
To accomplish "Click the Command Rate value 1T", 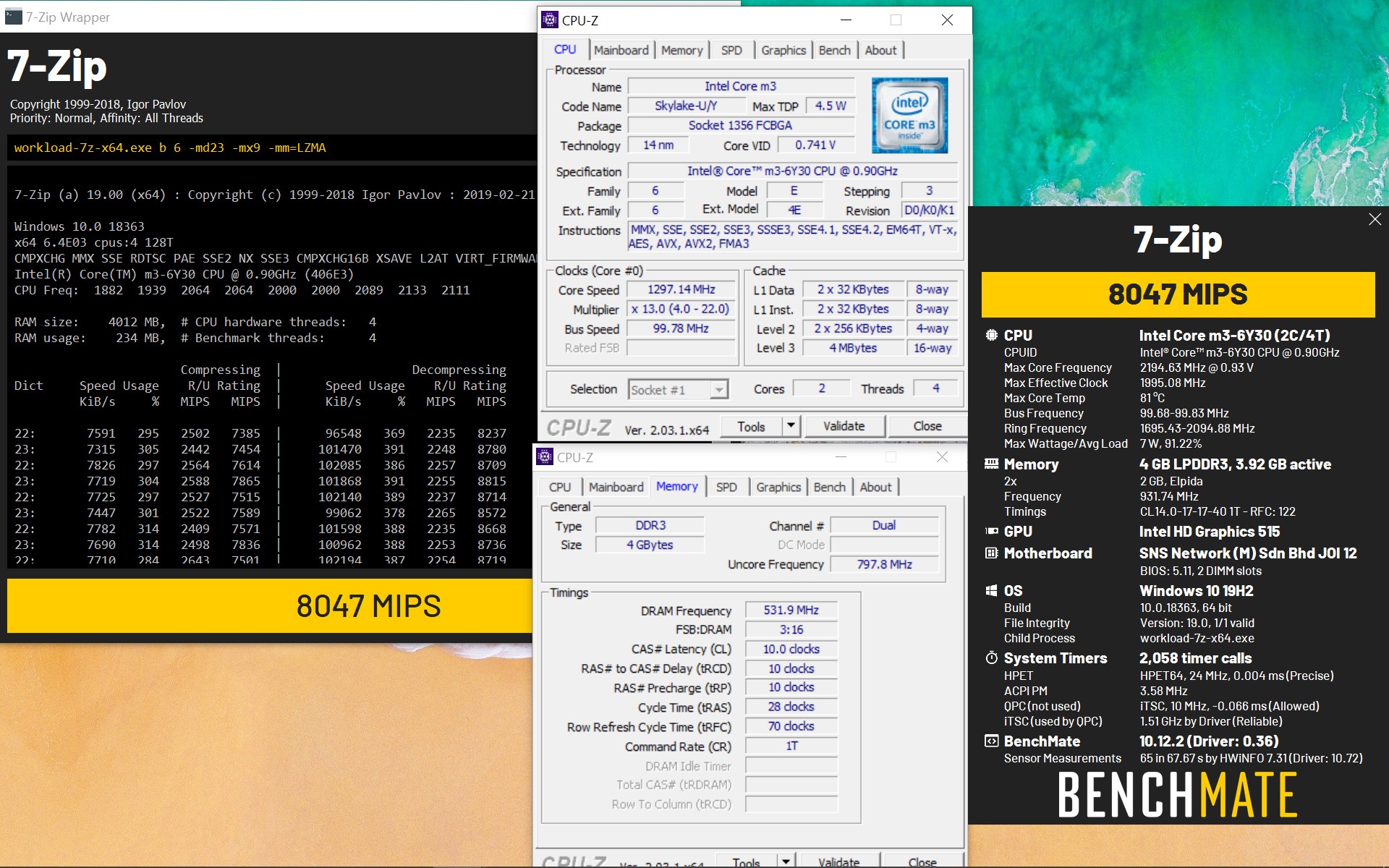I will pyautogui.click(x=791, y=746).
